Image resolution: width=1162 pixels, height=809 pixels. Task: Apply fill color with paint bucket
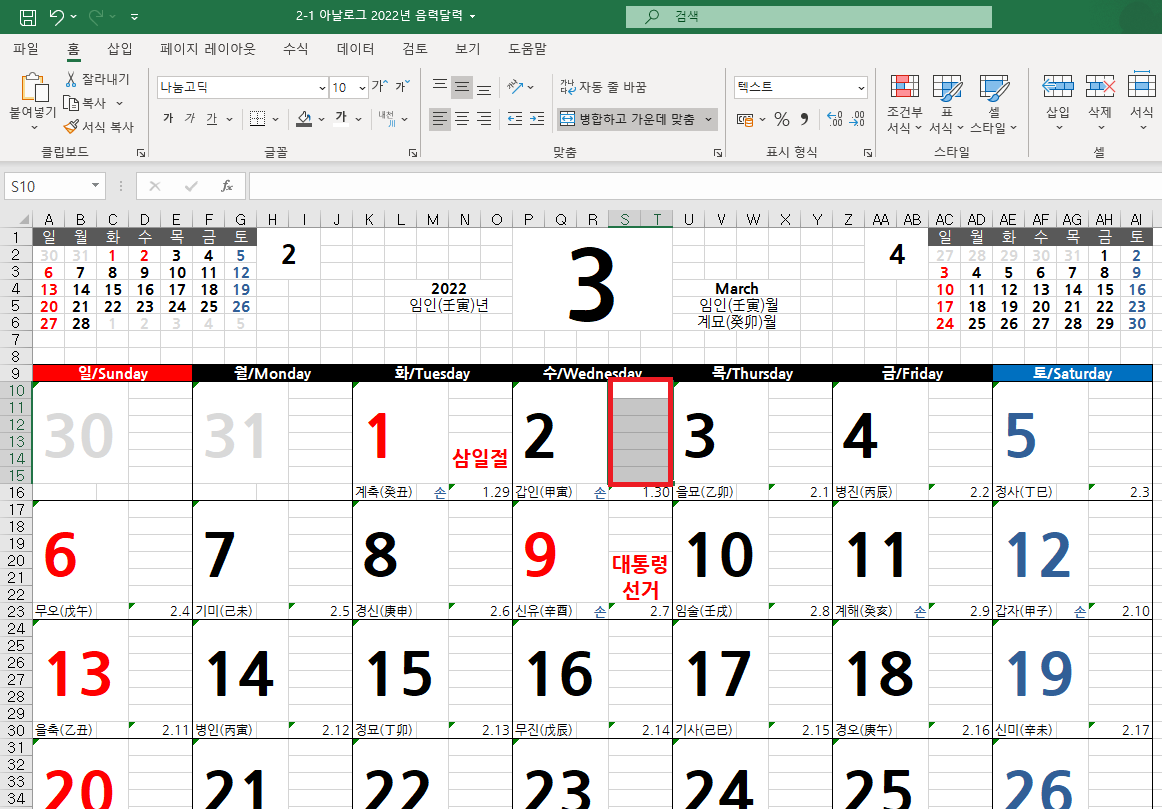click(304, 119)
